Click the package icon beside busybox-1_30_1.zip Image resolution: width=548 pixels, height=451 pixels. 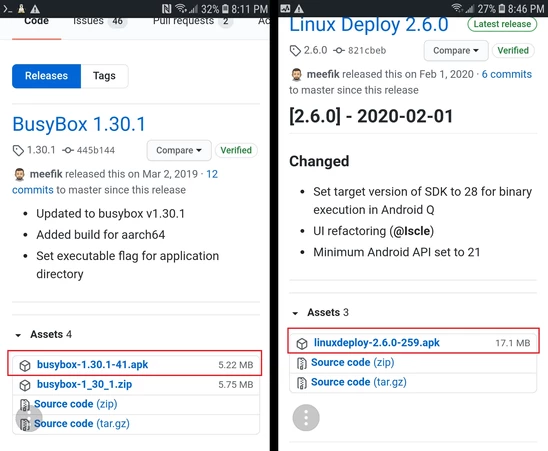pos(25,385)
